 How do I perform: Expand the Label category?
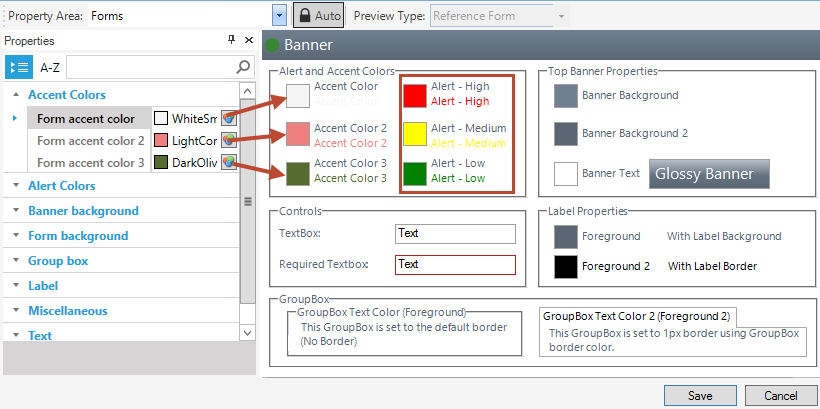(16, 286)
